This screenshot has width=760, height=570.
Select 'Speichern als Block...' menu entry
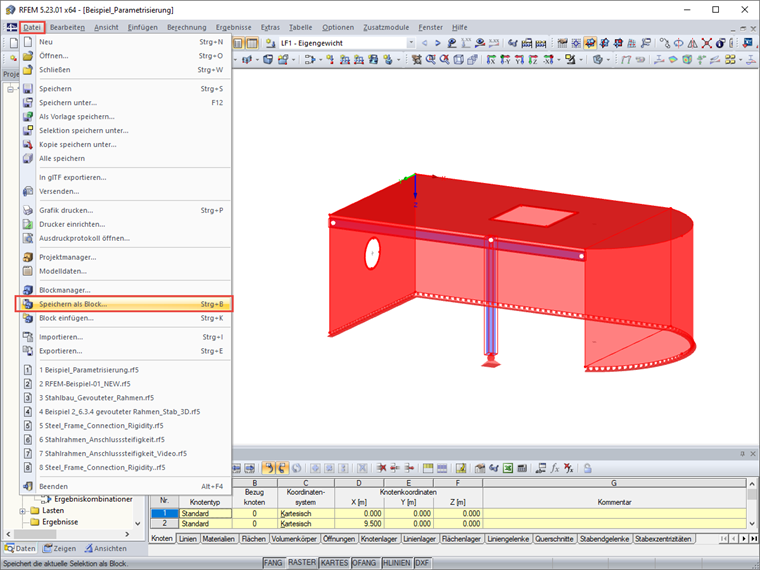point(125,304)
